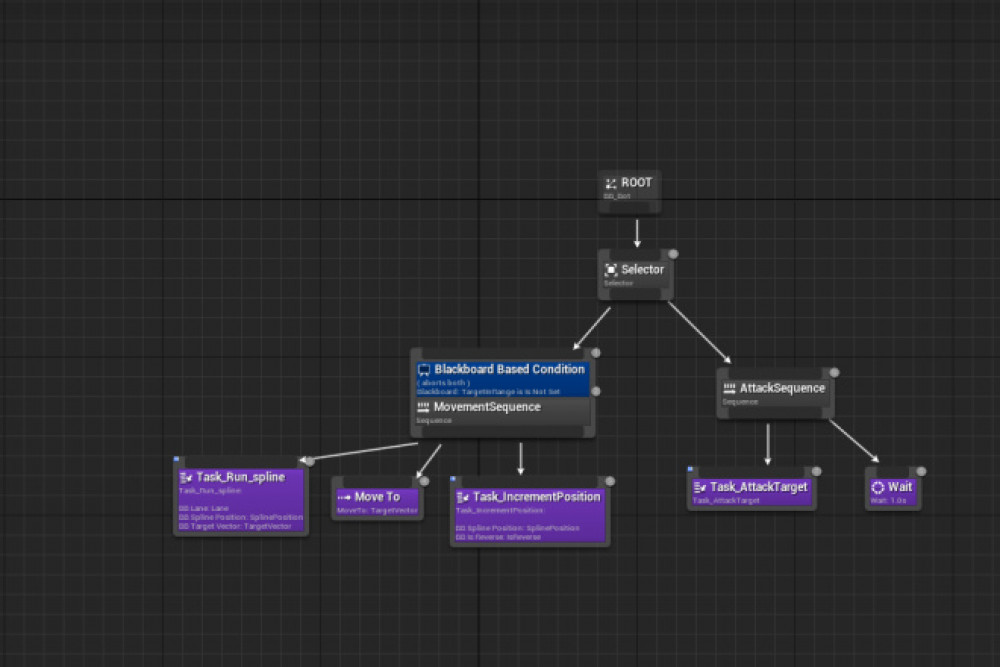This screenshot has height=667, width=1000.
Task: Click 'MoveTo: TargetVector' subtitle text
Action: tap(377, 511)
